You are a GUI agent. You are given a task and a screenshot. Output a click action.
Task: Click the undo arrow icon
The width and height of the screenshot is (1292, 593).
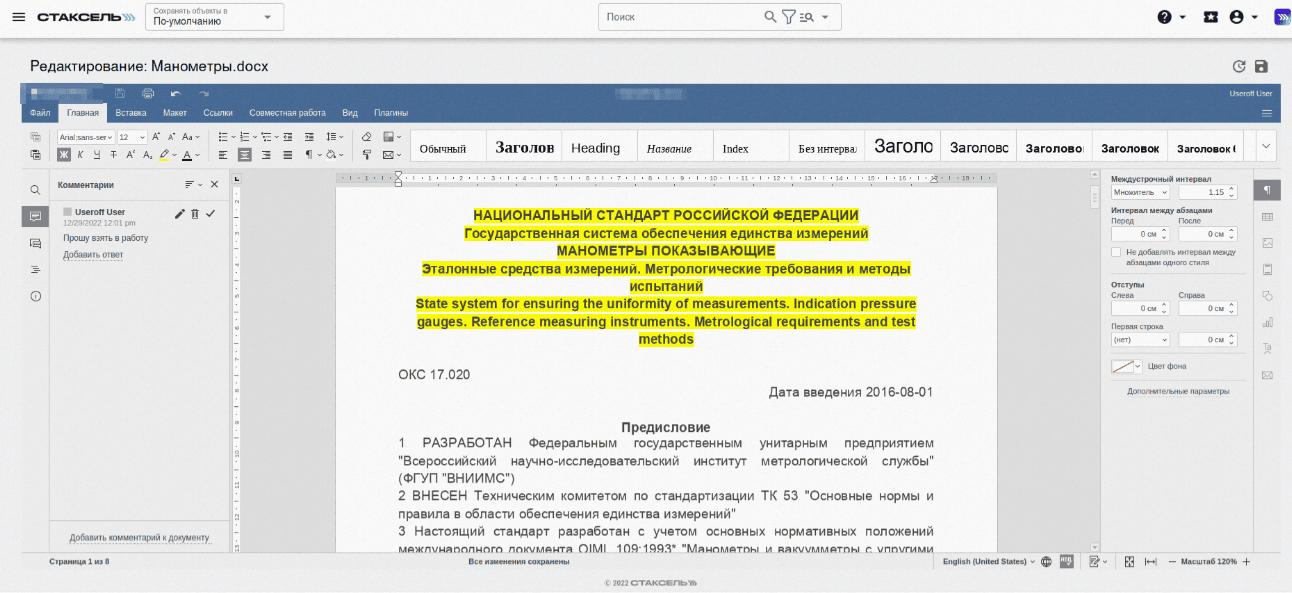pos(175,93)
